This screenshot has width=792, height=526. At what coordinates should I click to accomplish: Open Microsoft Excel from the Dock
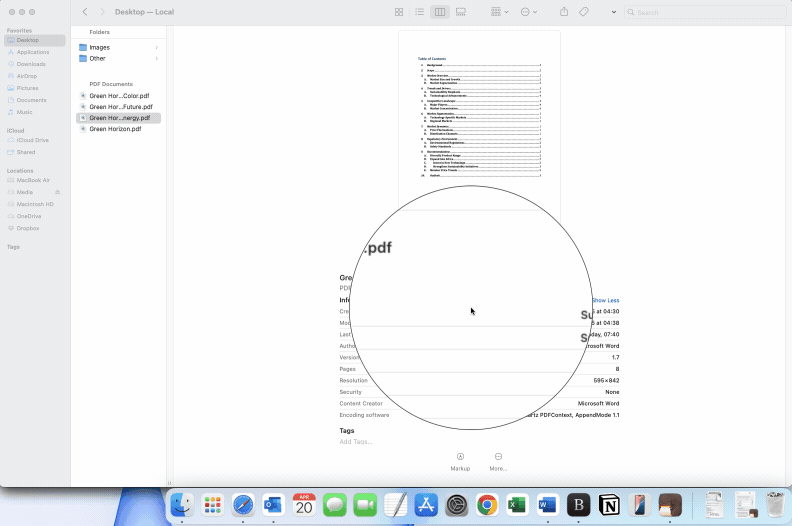click(517, 505)
